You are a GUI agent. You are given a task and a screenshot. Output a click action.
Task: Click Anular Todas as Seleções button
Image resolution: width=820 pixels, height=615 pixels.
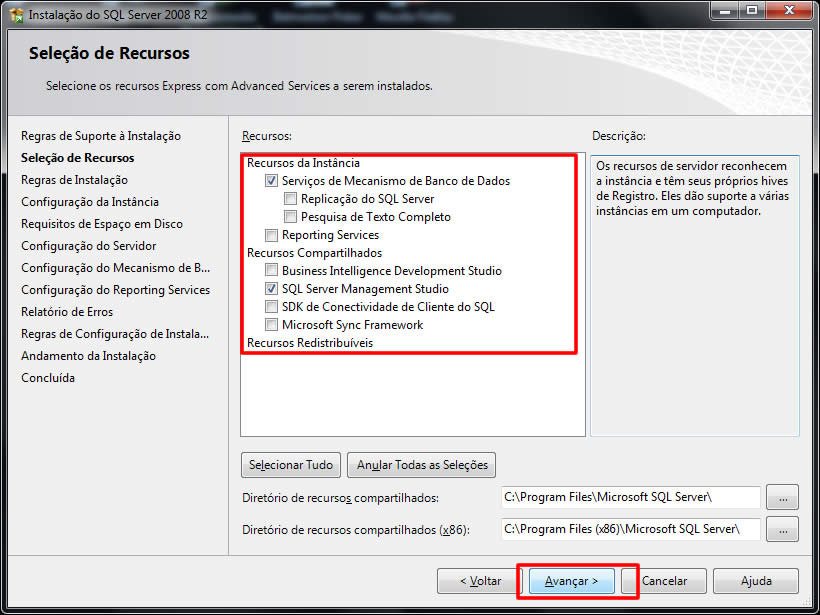[x=422, y=465]
